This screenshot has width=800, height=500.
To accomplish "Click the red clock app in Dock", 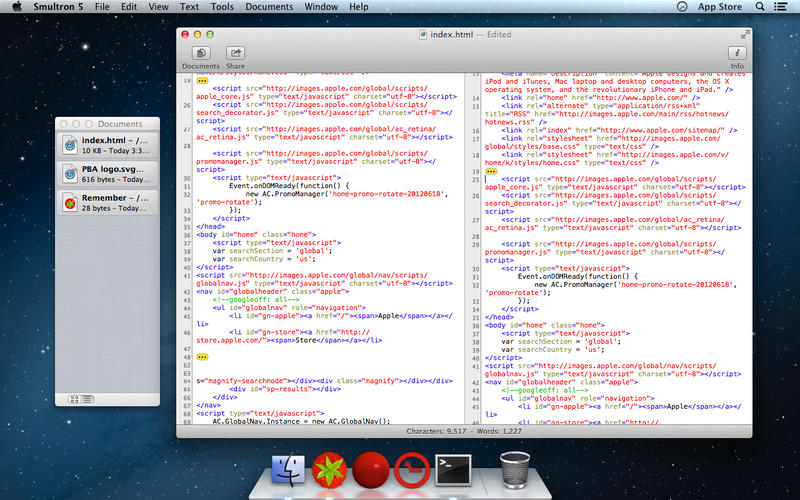I will click(x=412, y=468).
